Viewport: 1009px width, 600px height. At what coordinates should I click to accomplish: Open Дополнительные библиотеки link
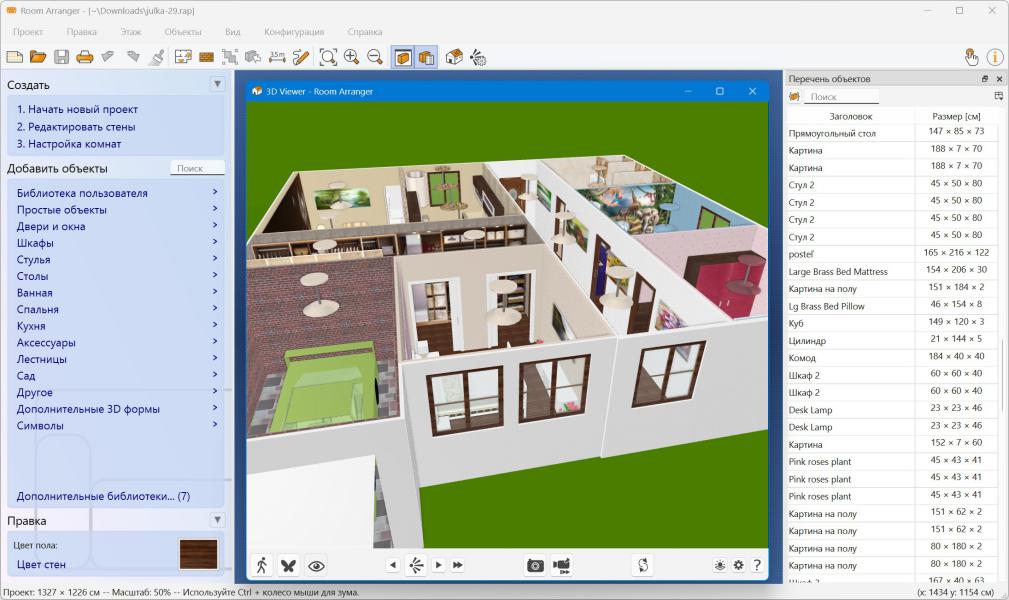(x=103, y=496)
